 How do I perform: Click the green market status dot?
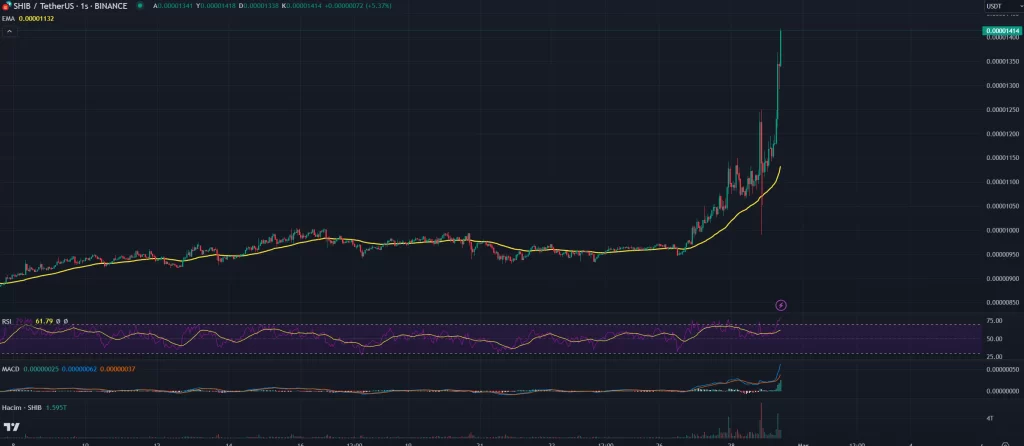pos(140,6)
